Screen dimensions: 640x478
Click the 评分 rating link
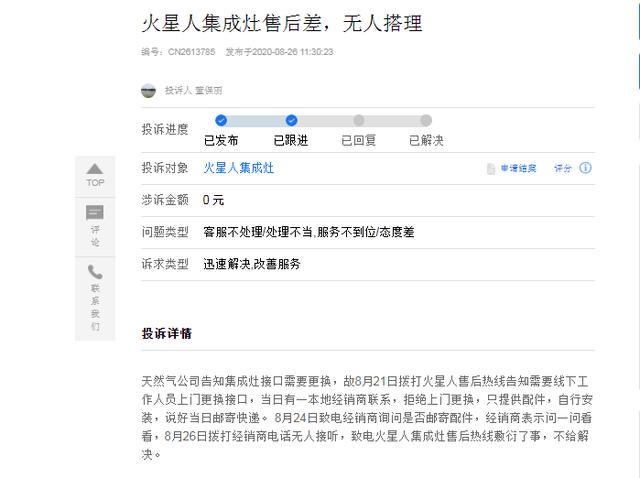(563, 169)
